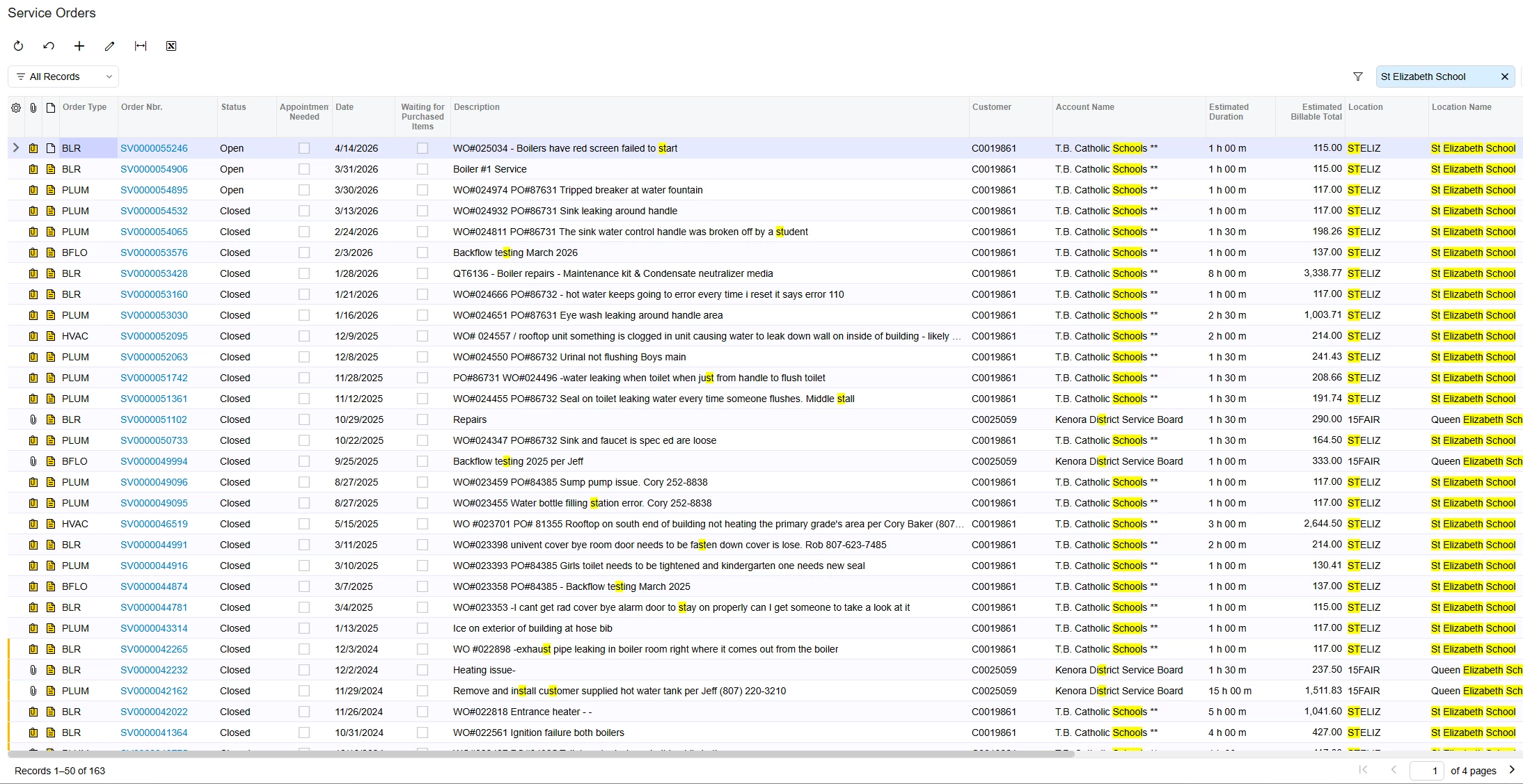Toggle the Waiting for Purchased Items checkbox on SV0000054906
The width and height of the screenshot is (1523, 784).
click(x=423, y=169)
